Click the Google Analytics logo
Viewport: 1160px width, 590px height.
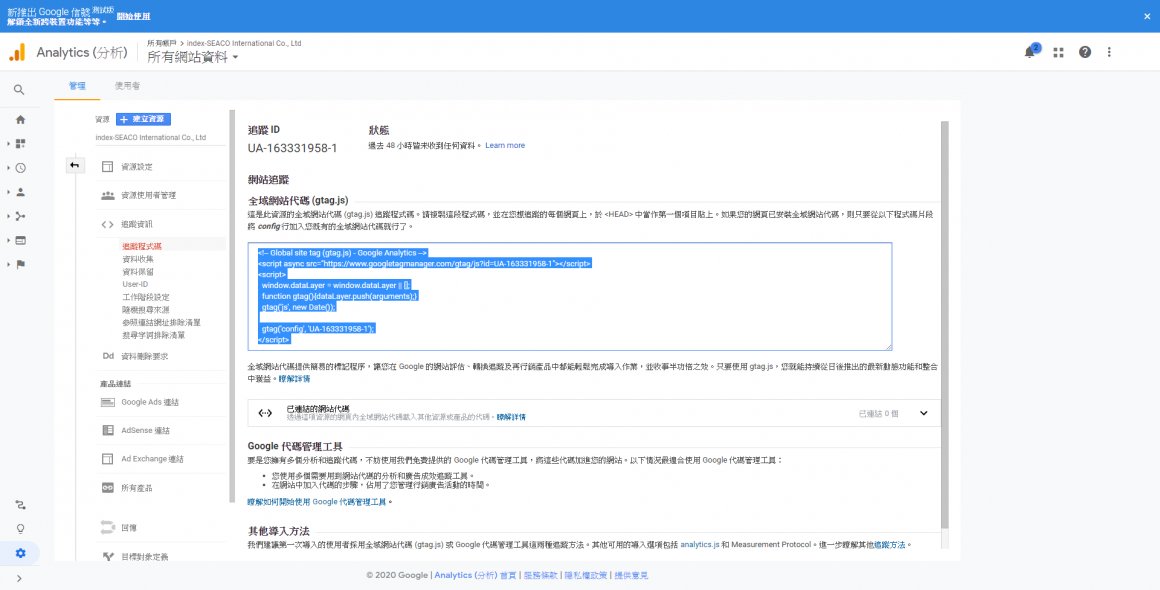pos(17,52)
